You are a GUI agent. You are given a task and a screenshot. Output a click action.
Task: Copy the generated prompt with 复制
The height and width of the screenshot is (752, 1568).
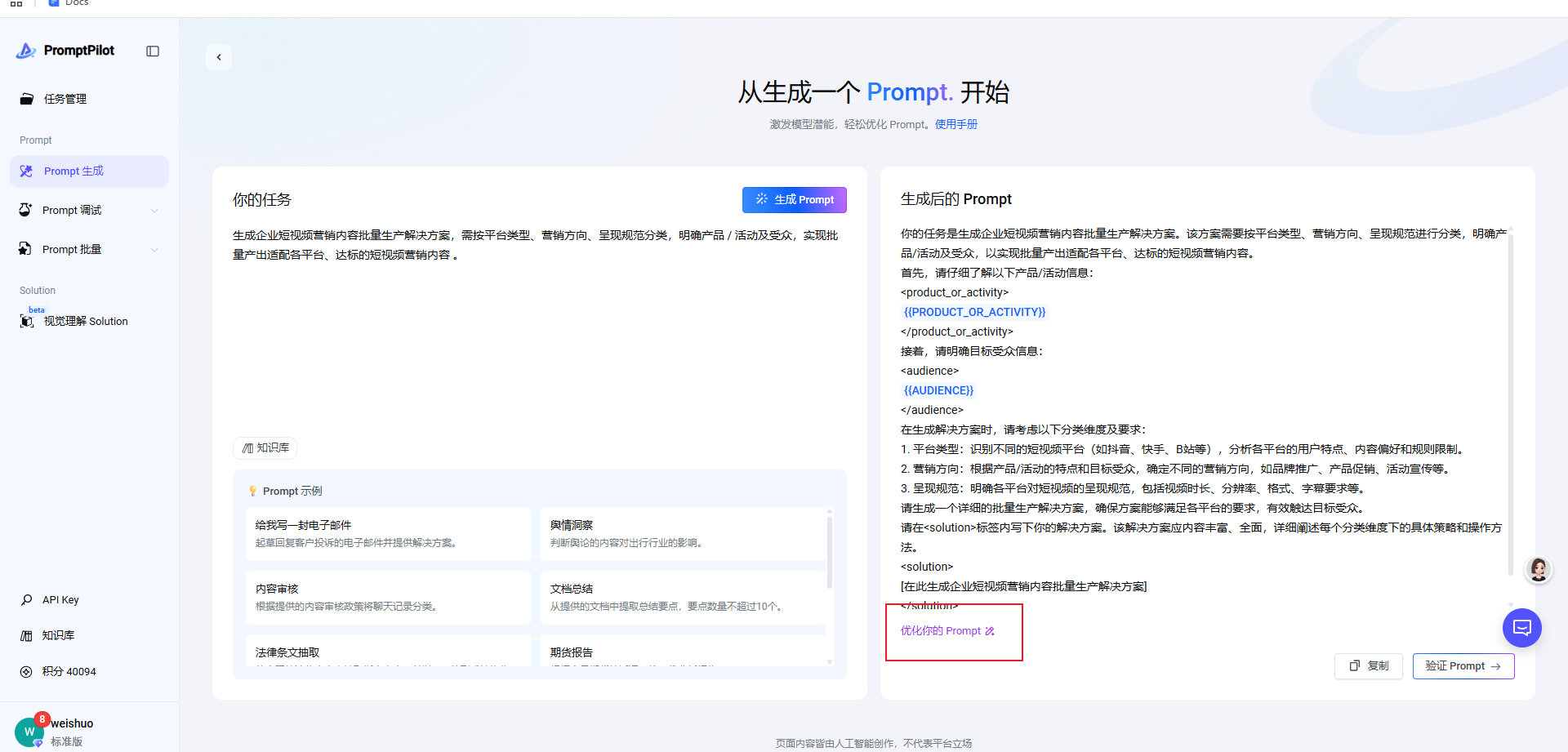tap(1369, 666)
